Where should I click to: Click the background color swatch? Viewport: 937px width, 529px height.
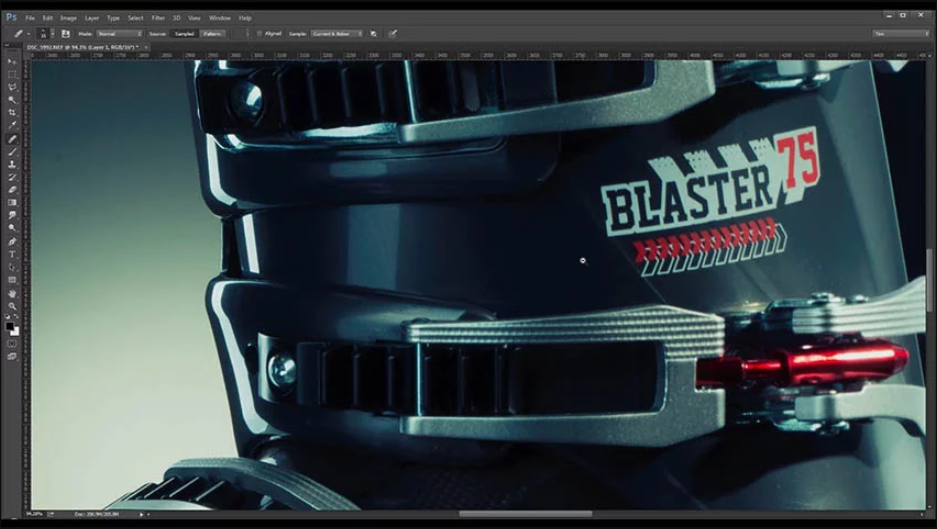15,332
